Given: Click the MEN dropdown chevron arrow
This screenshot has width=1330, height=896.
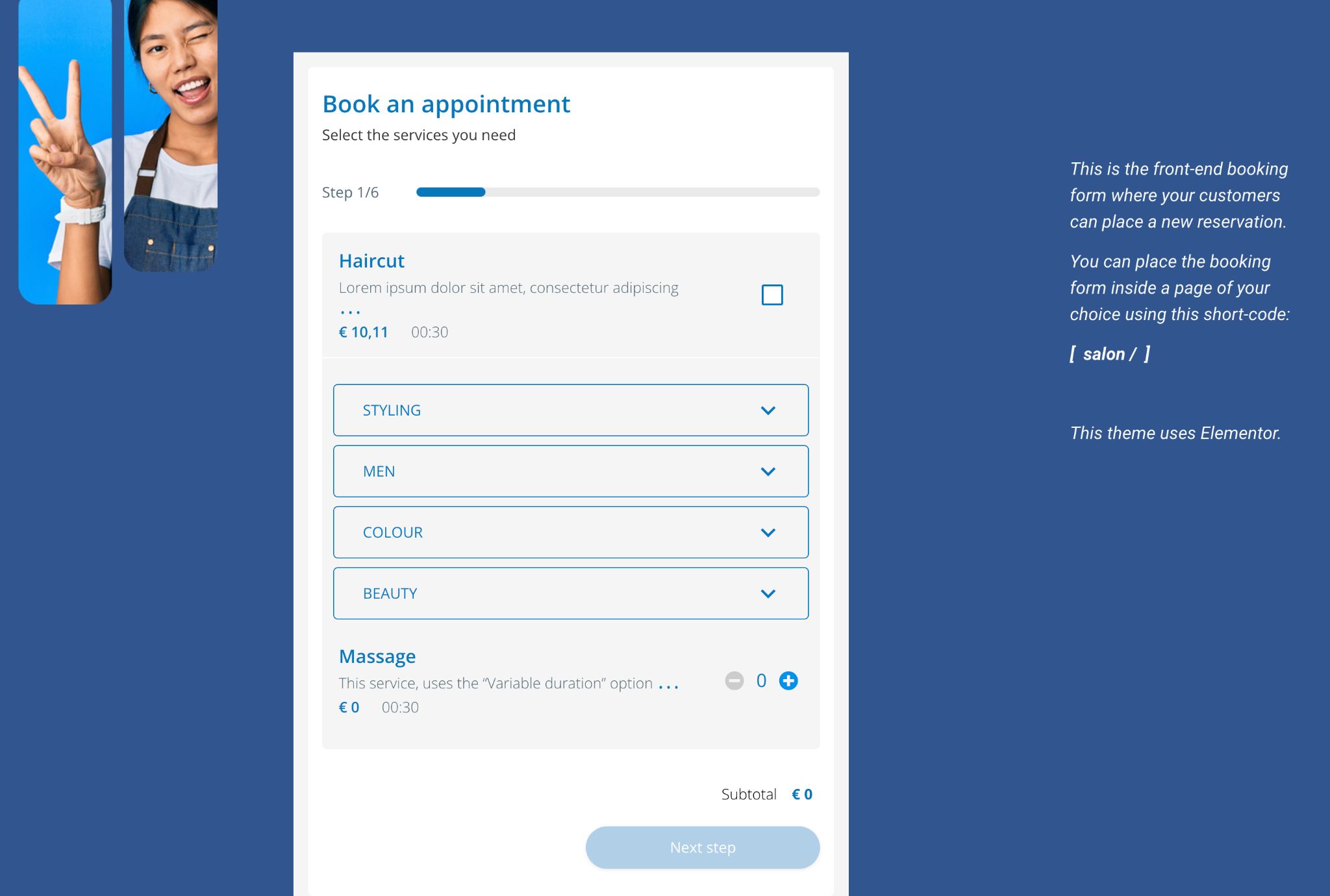Looking at the screenshot, I should point(768,470).
